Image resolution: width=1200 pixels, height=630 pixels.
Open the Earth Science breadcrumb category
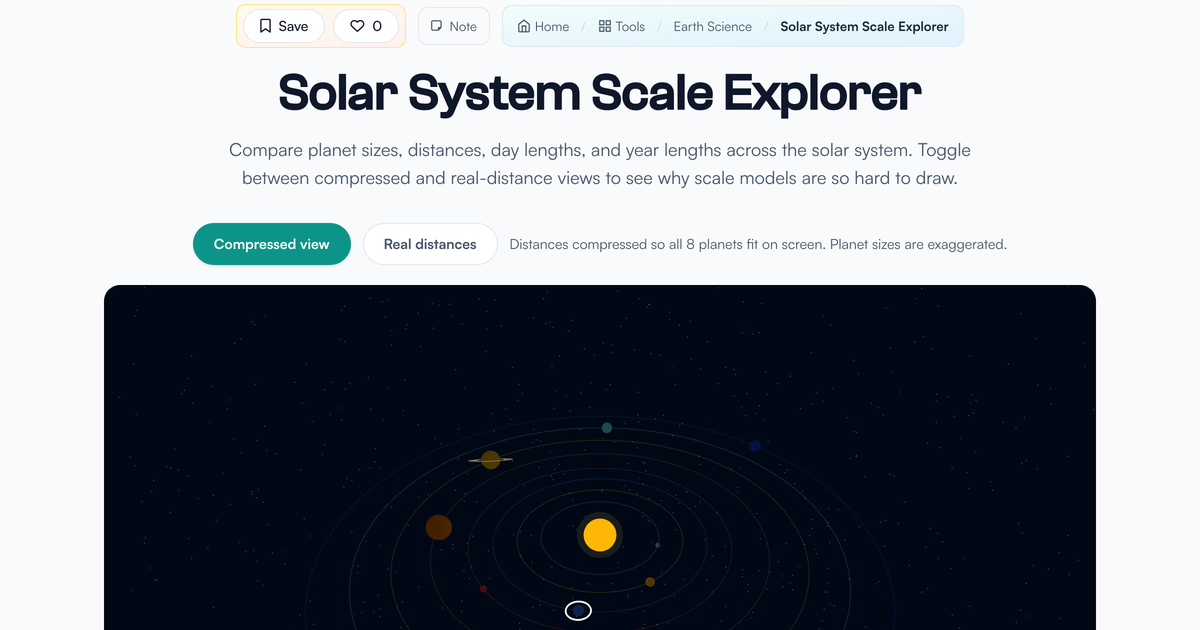click(x=713, y=26)
